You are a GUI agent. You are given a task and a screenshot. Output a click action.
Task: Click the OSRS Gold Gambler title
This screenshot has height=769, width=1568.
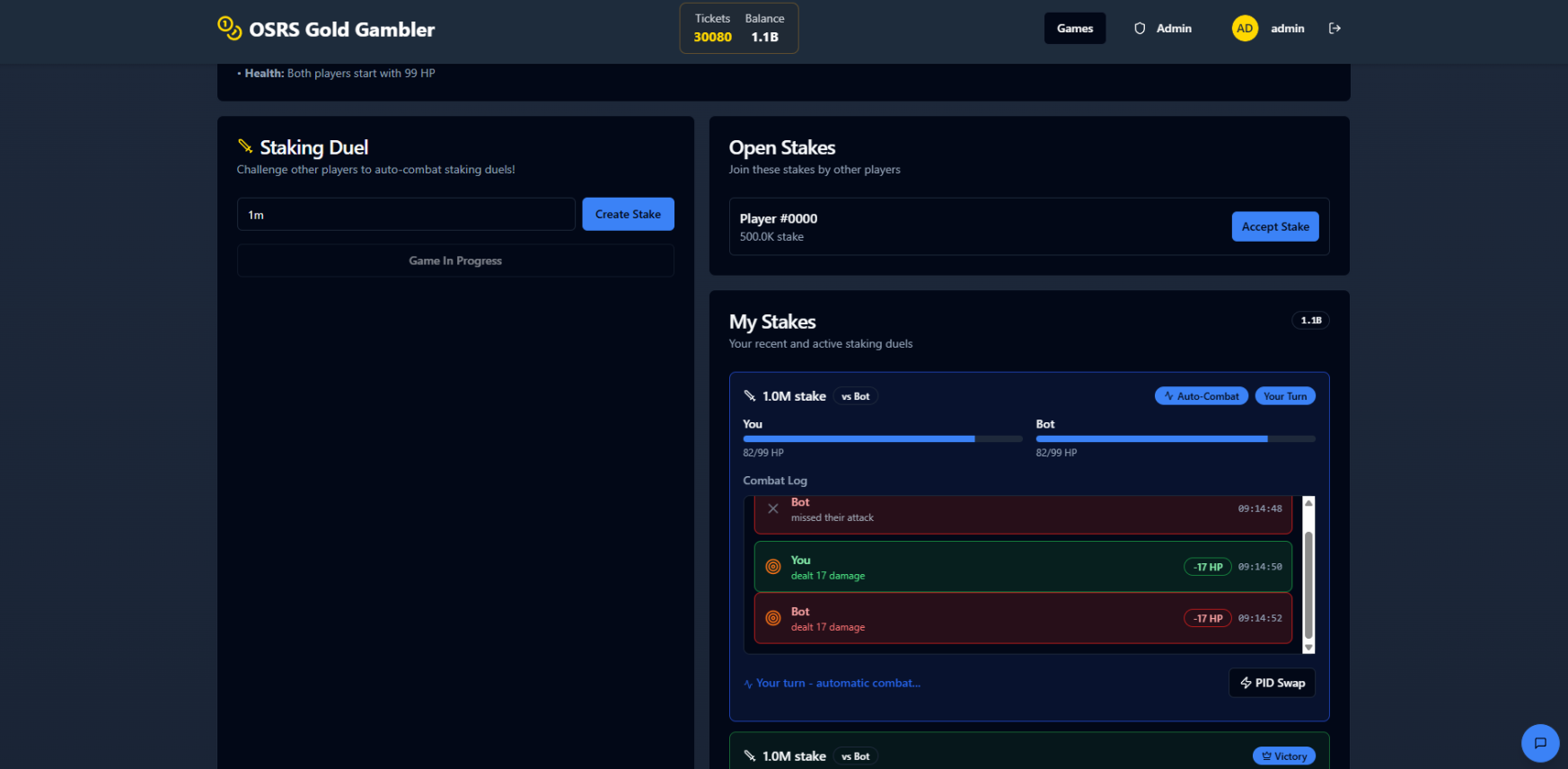point(341,30)
